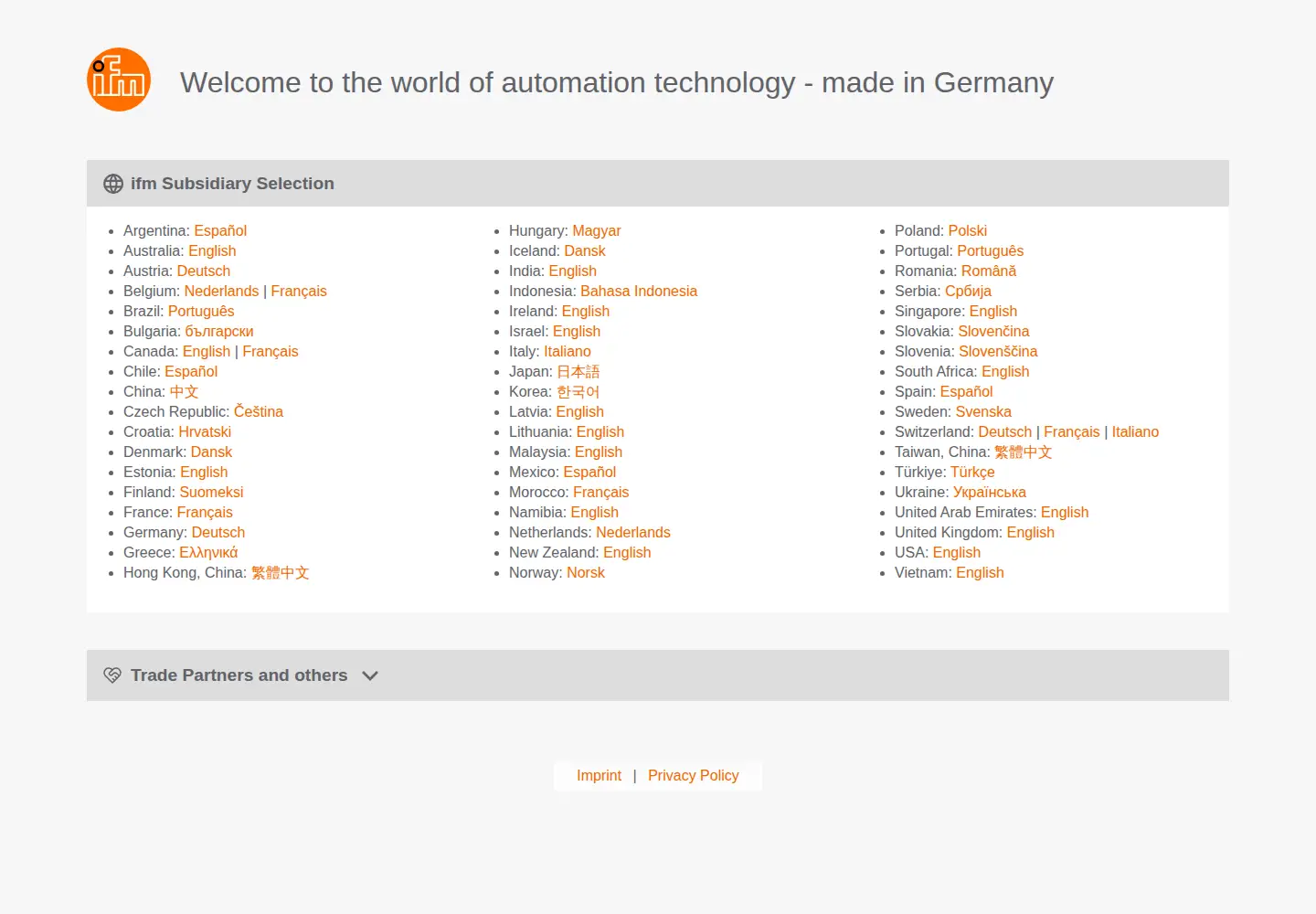Select Magyar for Hungary
This screenshot has height=914, width=1316.
(597, 230)
